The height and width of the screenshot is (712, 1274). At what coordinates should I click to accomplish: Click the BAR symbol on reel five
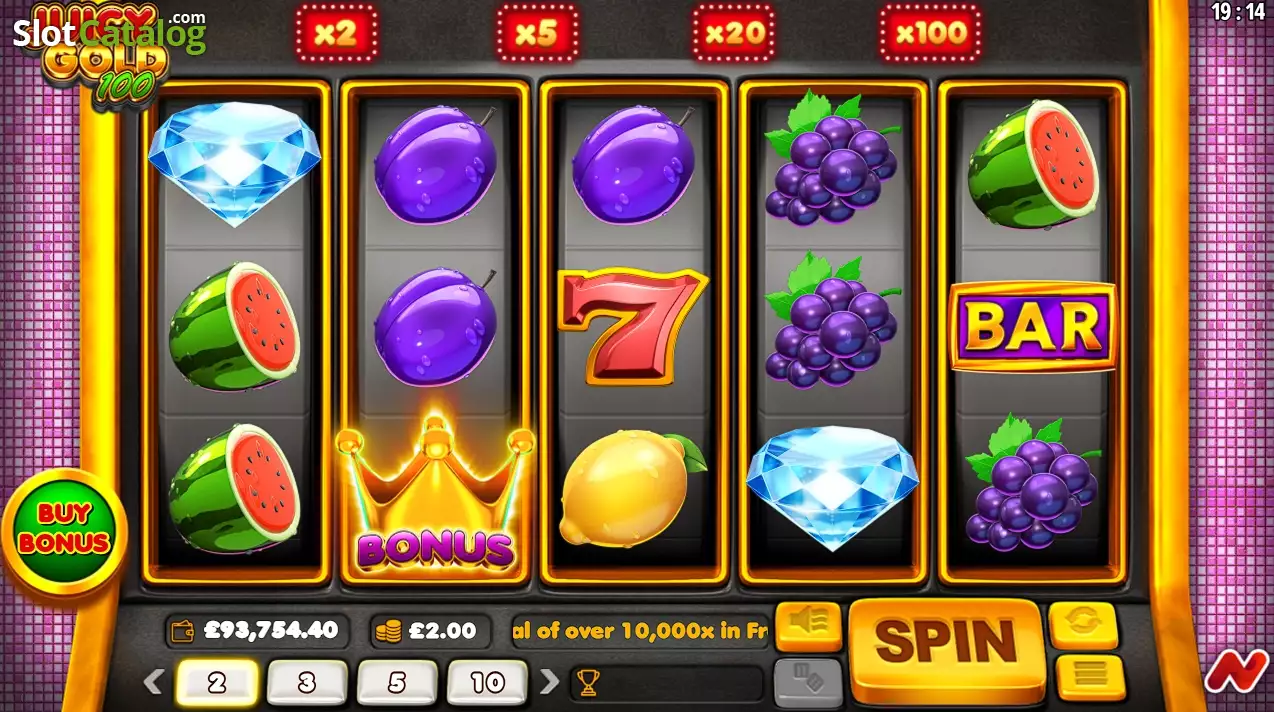(x=1032, y=327)
